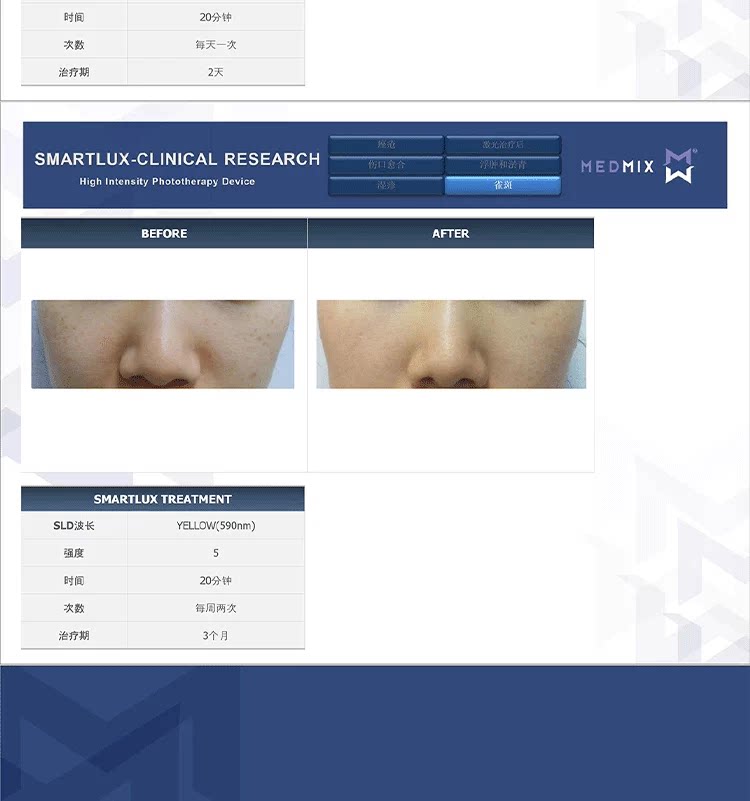The width and height of the screenshot is (750, 801).
Task: Click the 3个月 treatment period value
Action: point(216,636)
